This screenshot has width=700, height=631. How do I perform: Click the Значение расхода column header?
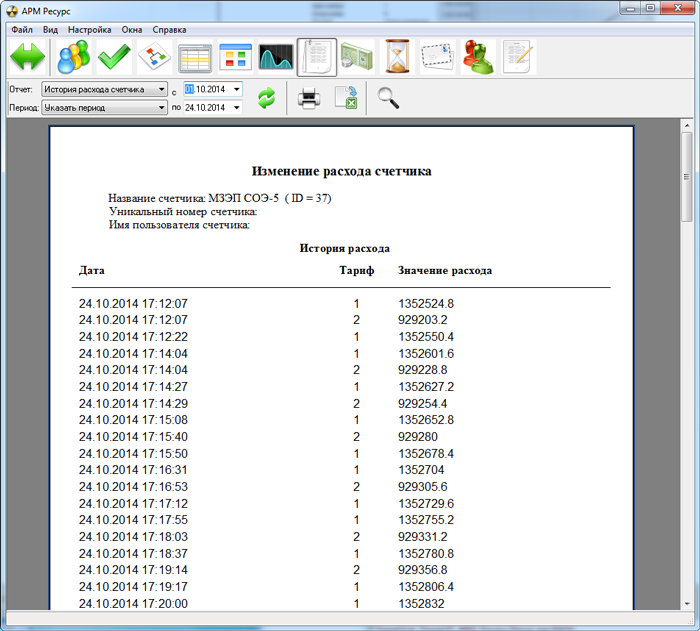coord(445,271)
